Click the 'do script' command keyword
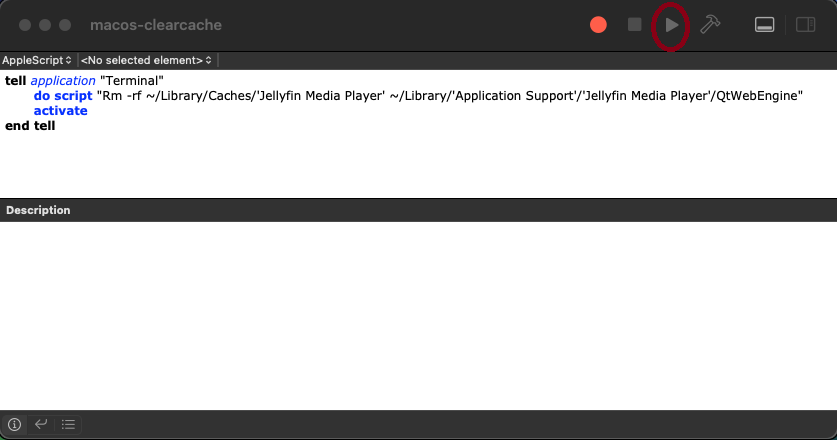 [62, 96]
